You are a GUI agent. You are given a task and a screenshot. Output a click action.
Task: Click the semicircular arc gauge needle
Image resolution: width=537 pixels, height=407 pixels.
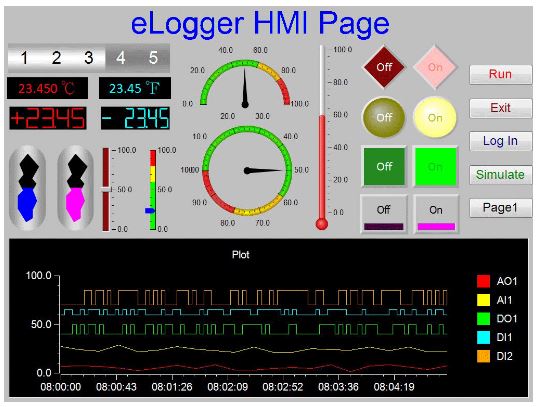click(245, 88)
